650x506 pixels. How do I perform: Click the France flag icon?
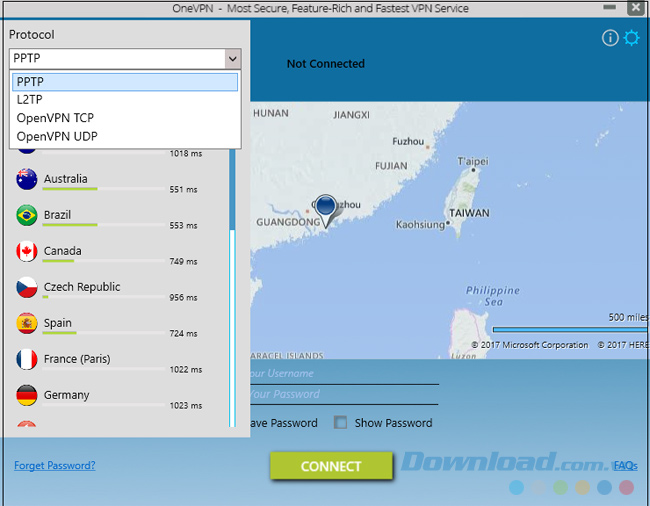point(27,359)
